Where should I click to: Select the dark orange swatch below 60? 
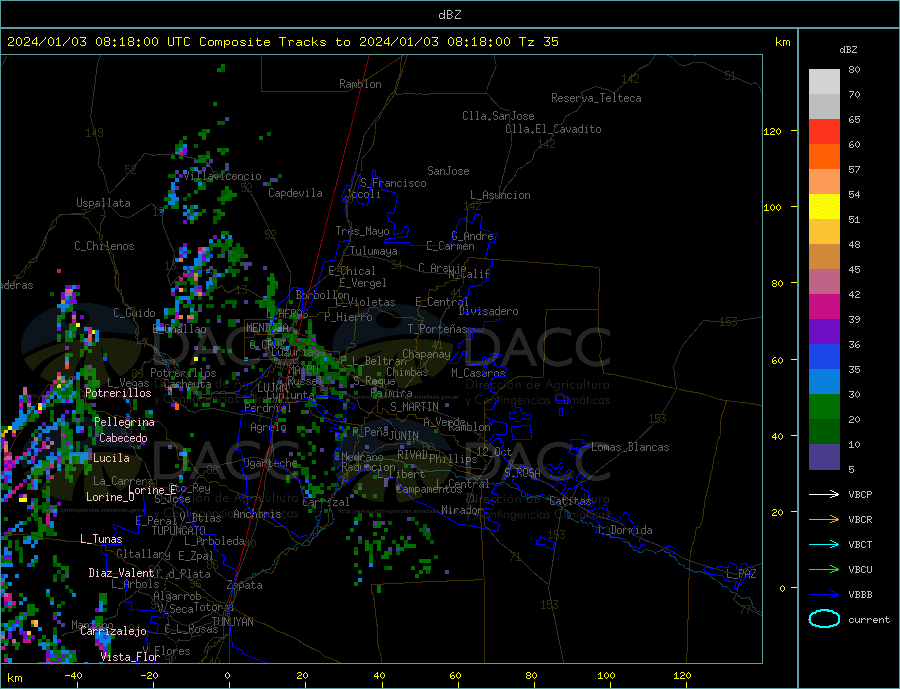pos(824,157)
